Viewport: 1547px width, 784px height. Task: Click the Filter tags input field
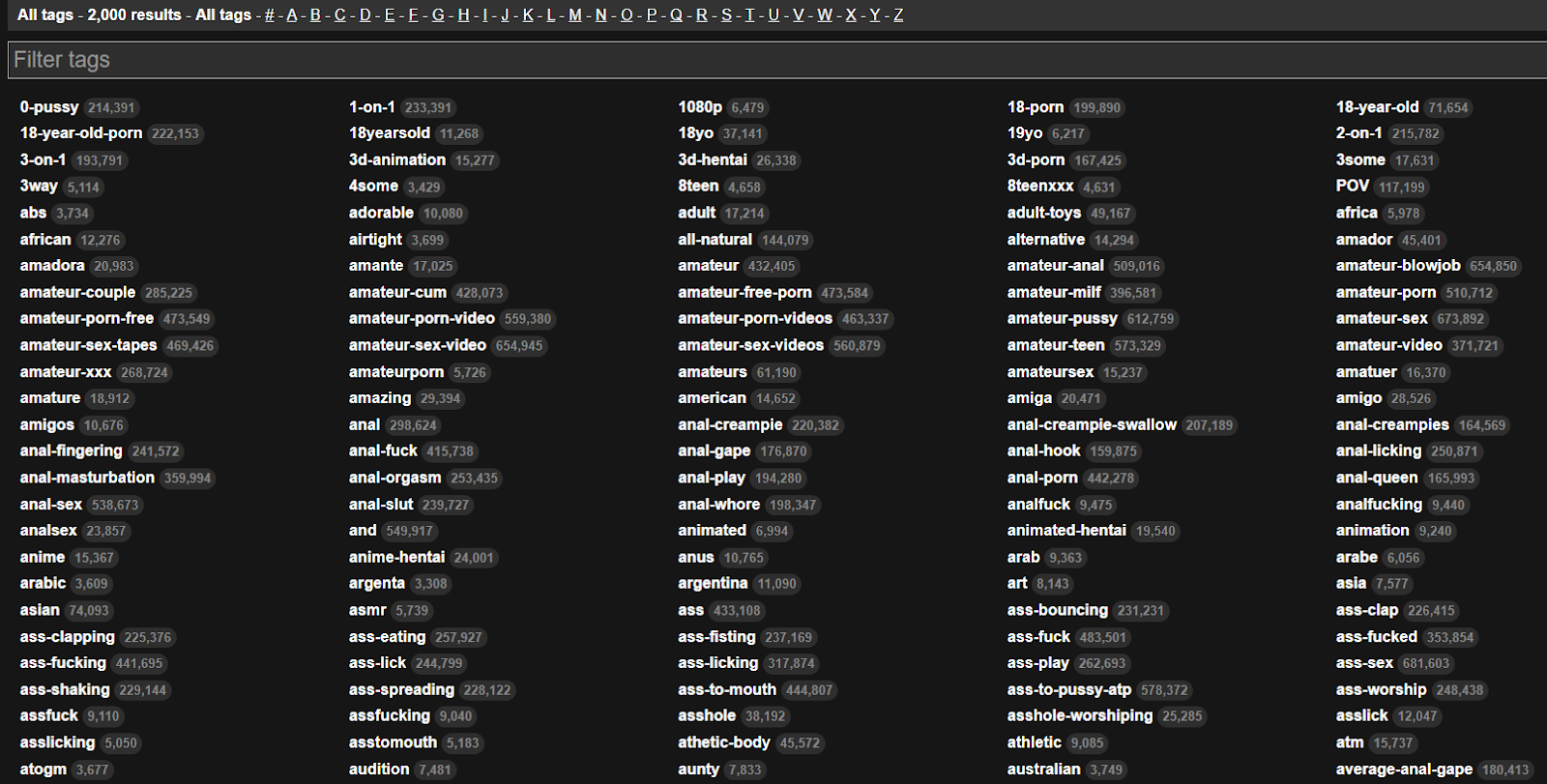pos(777,60)
